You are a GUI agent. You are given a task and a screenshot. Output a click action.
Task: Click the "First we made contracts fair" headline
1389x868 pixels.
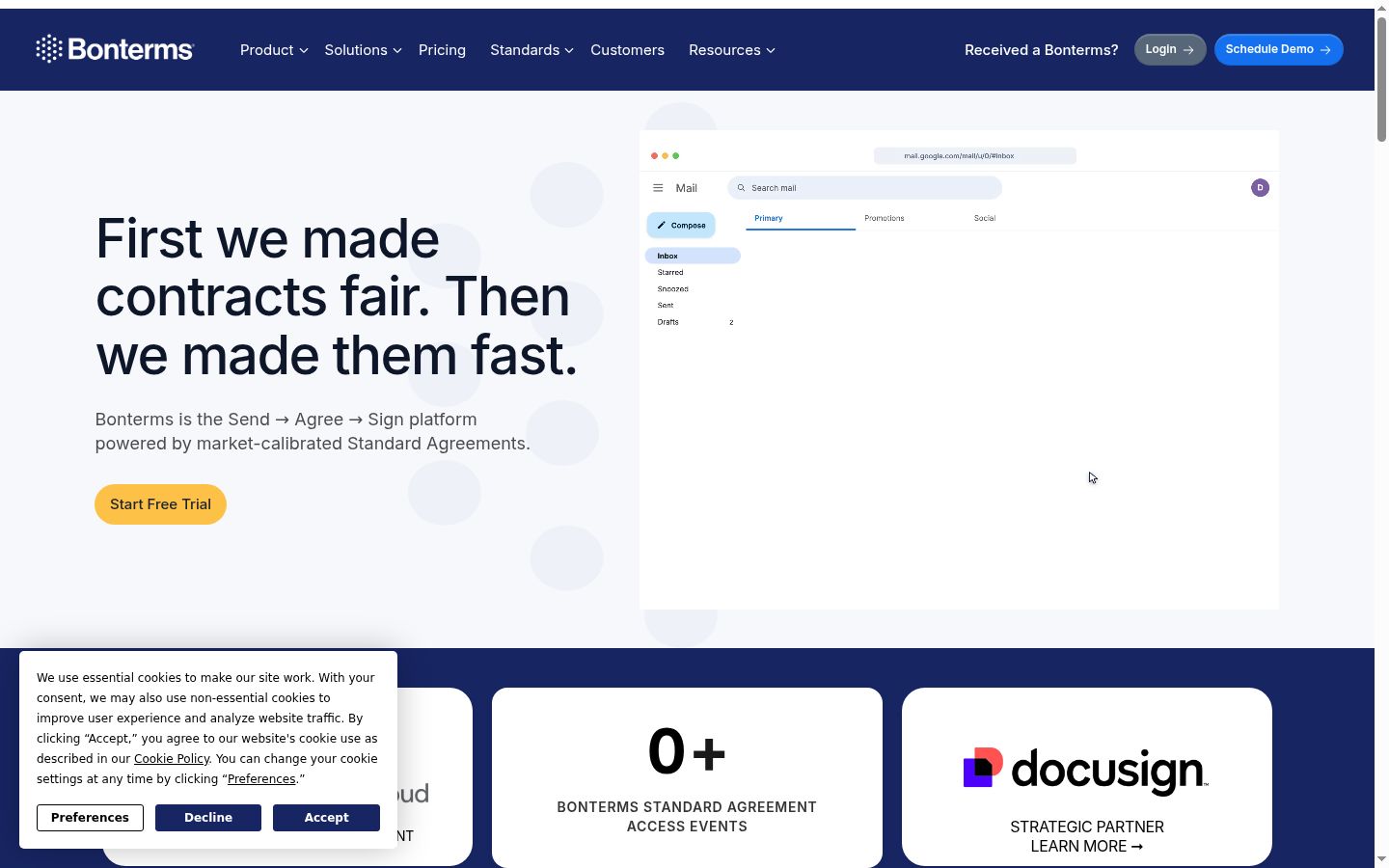pyautogui.click(x=337, y=296)
